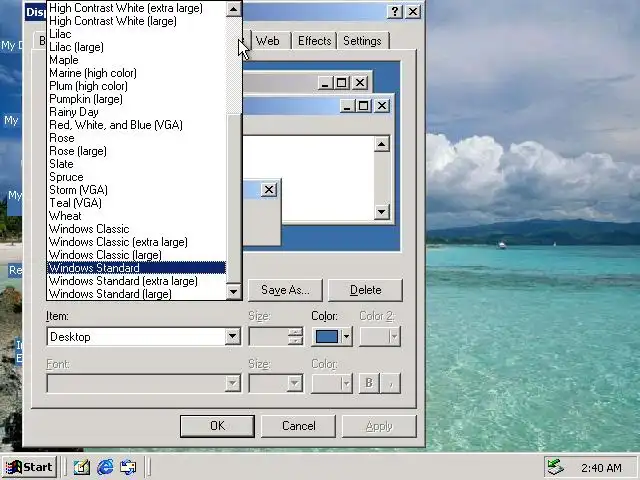
Task: Switch to the Web tab
Action: click(268, 41)
